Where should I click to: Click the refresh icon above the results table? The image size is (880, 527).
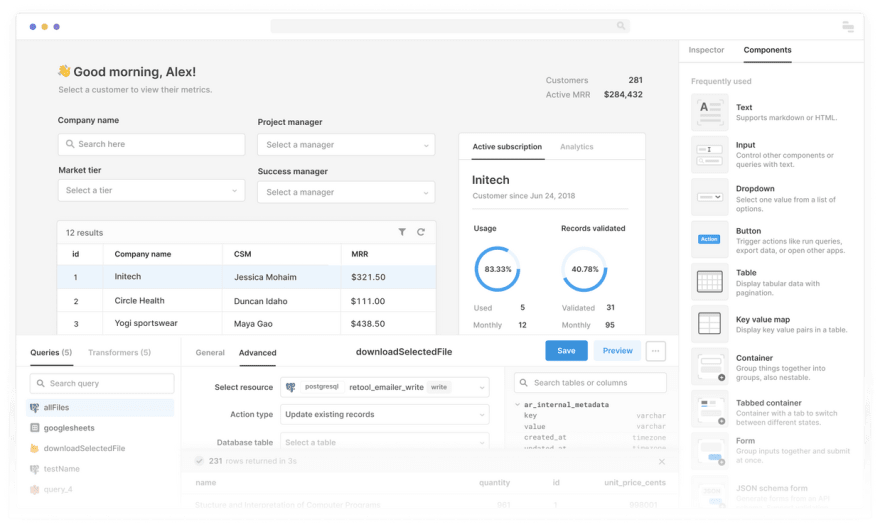coord(420,232)
